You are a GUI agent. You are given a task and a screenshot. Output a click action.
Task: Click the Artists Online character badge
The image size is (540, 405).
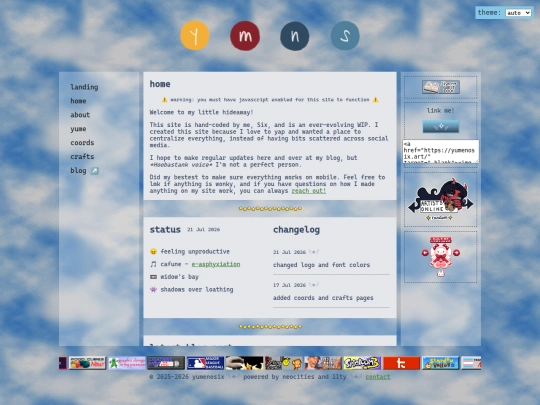pos(440,195)
